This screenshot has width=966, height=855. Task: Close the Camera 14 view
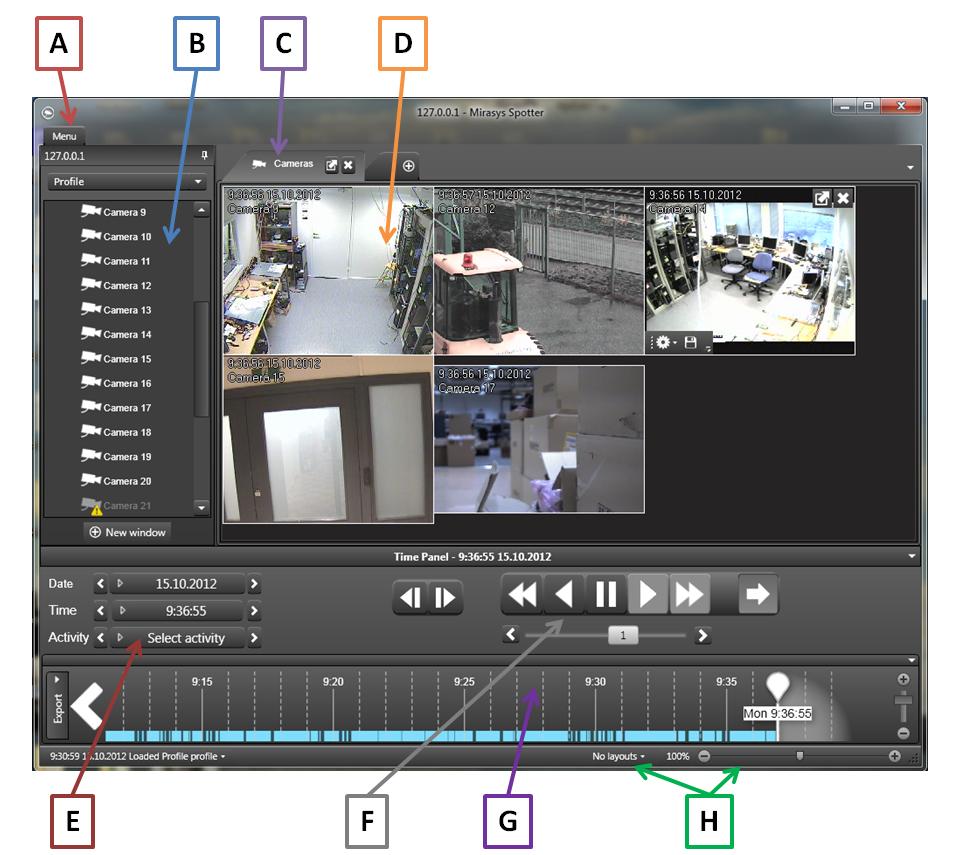click(843, 198)
